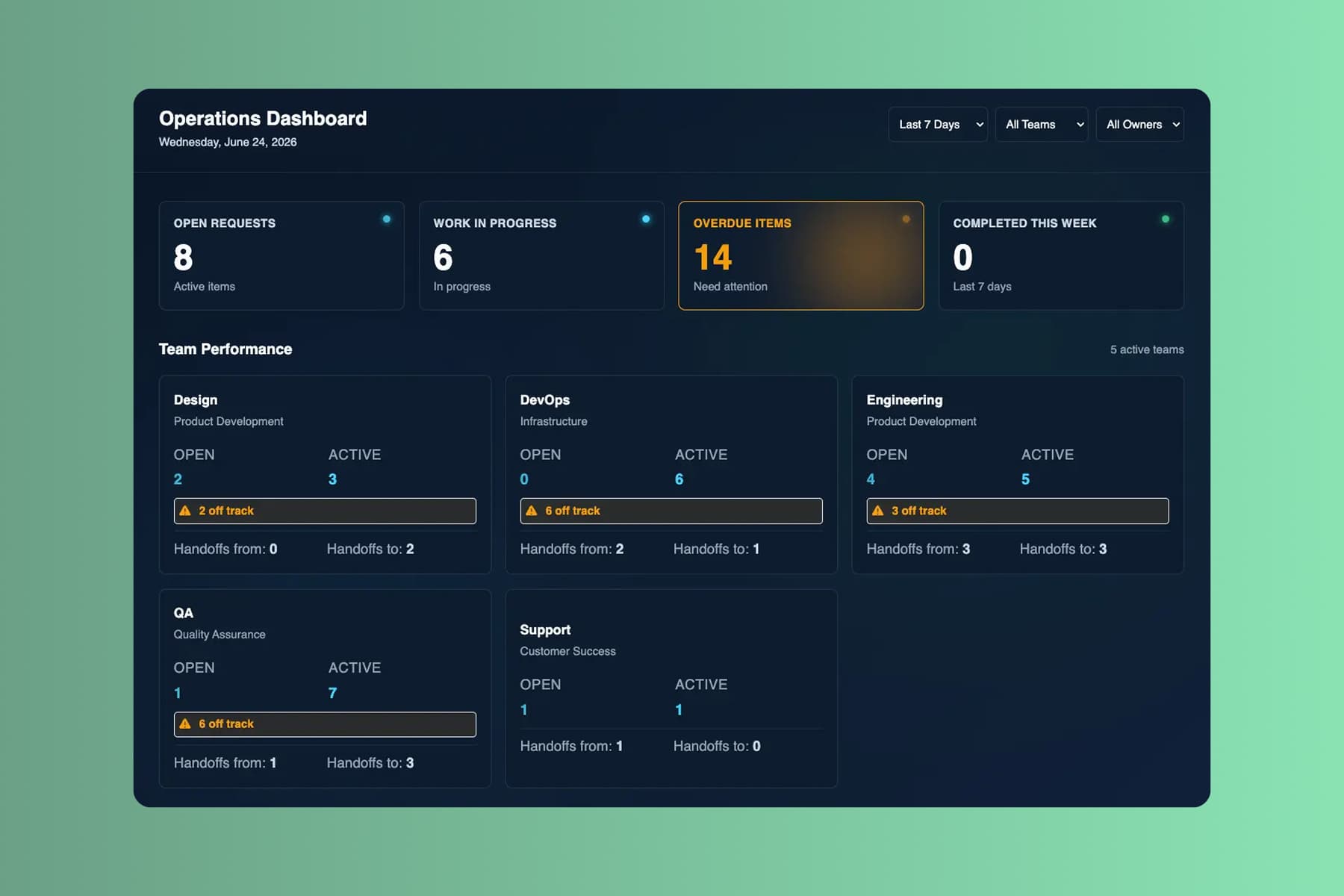Click the '5 active teams' label
Image resolution: width=1344 pixels, height=896 pixels.
(x=1147, y=349)
